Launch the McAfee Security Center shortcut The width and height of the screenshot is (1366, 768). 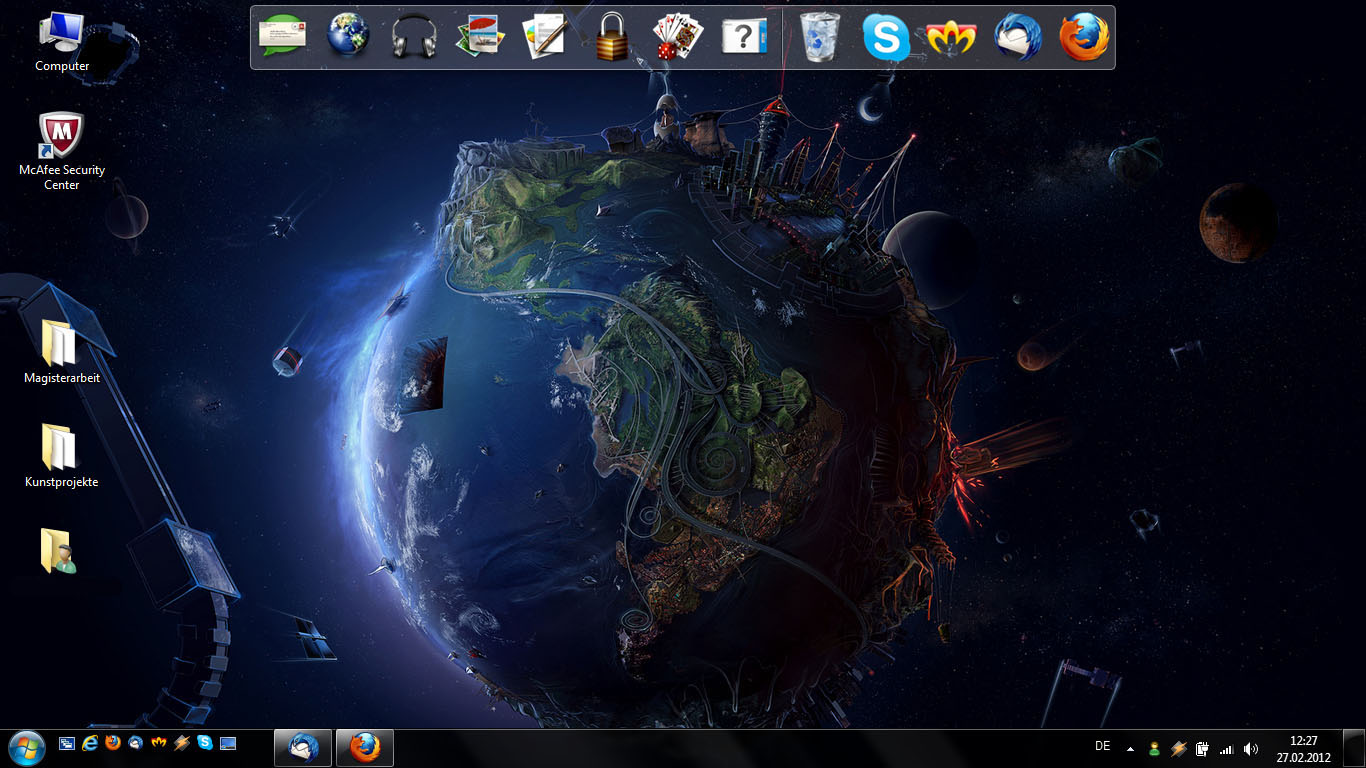click(x=61, y=150)
